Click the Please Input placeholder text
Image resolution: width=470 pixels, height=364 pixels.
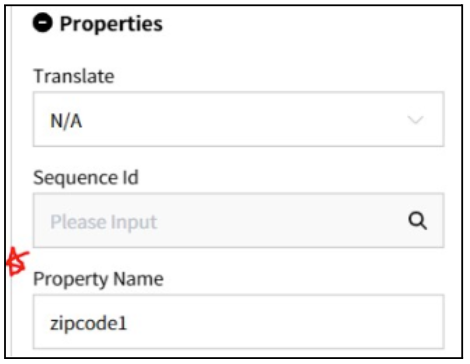click(x=104, y=222)
